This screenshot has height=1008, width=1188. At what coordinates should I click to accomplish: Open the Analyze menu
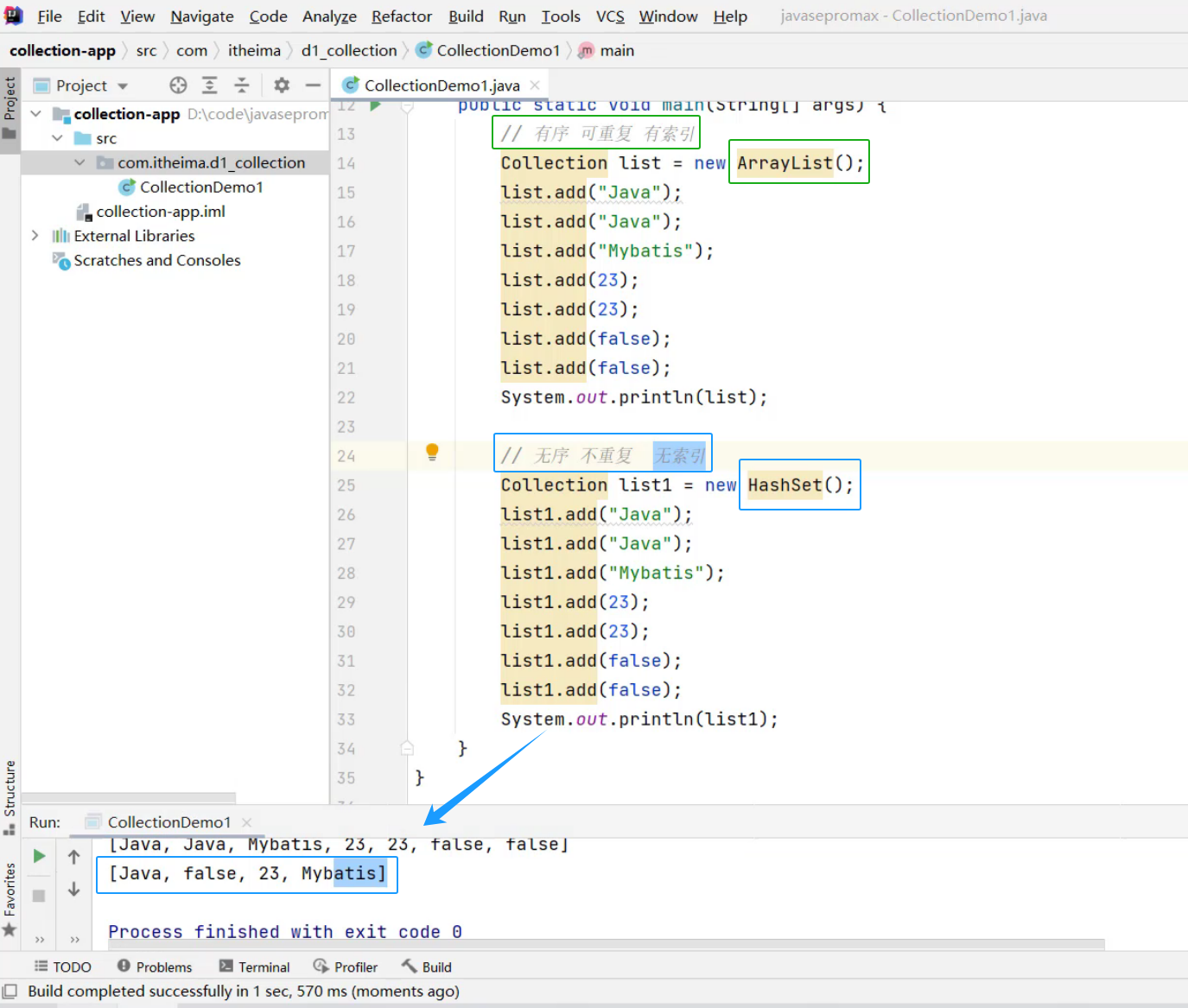329,16
